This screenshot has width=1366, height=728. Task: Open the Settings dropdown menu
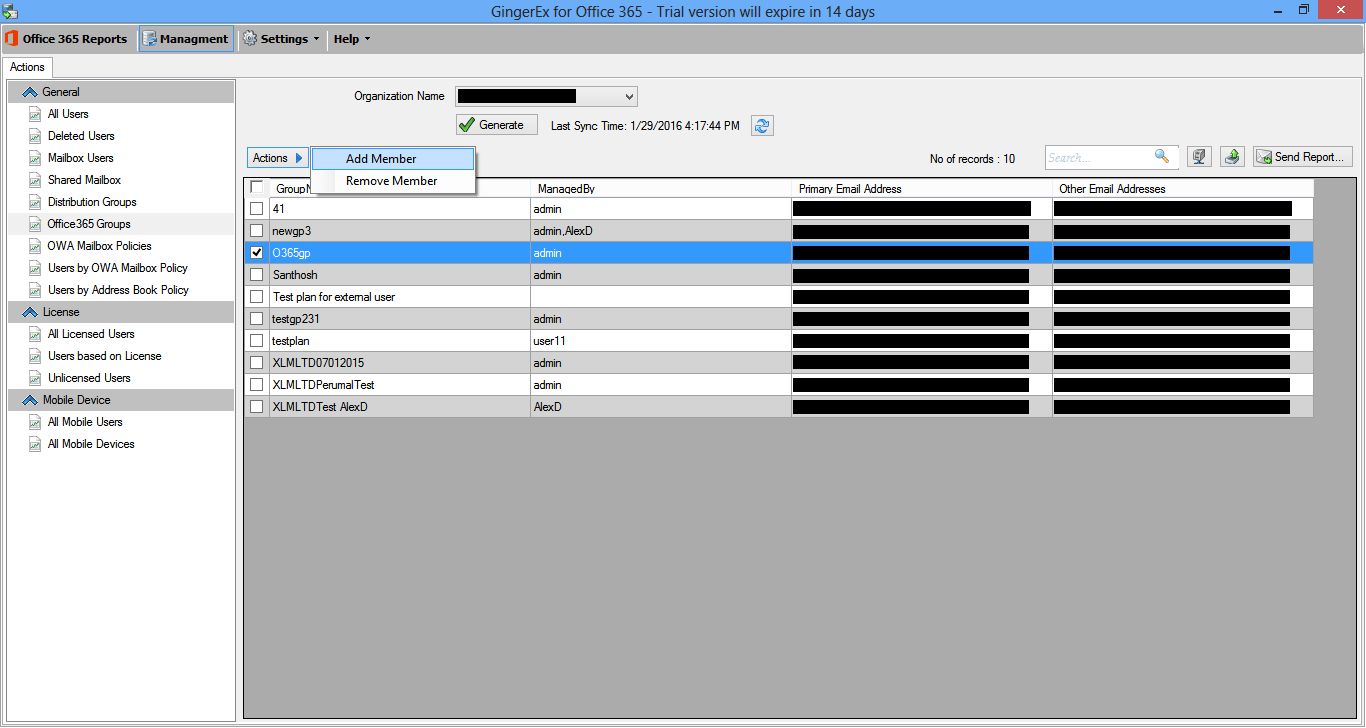click(282, 39)
